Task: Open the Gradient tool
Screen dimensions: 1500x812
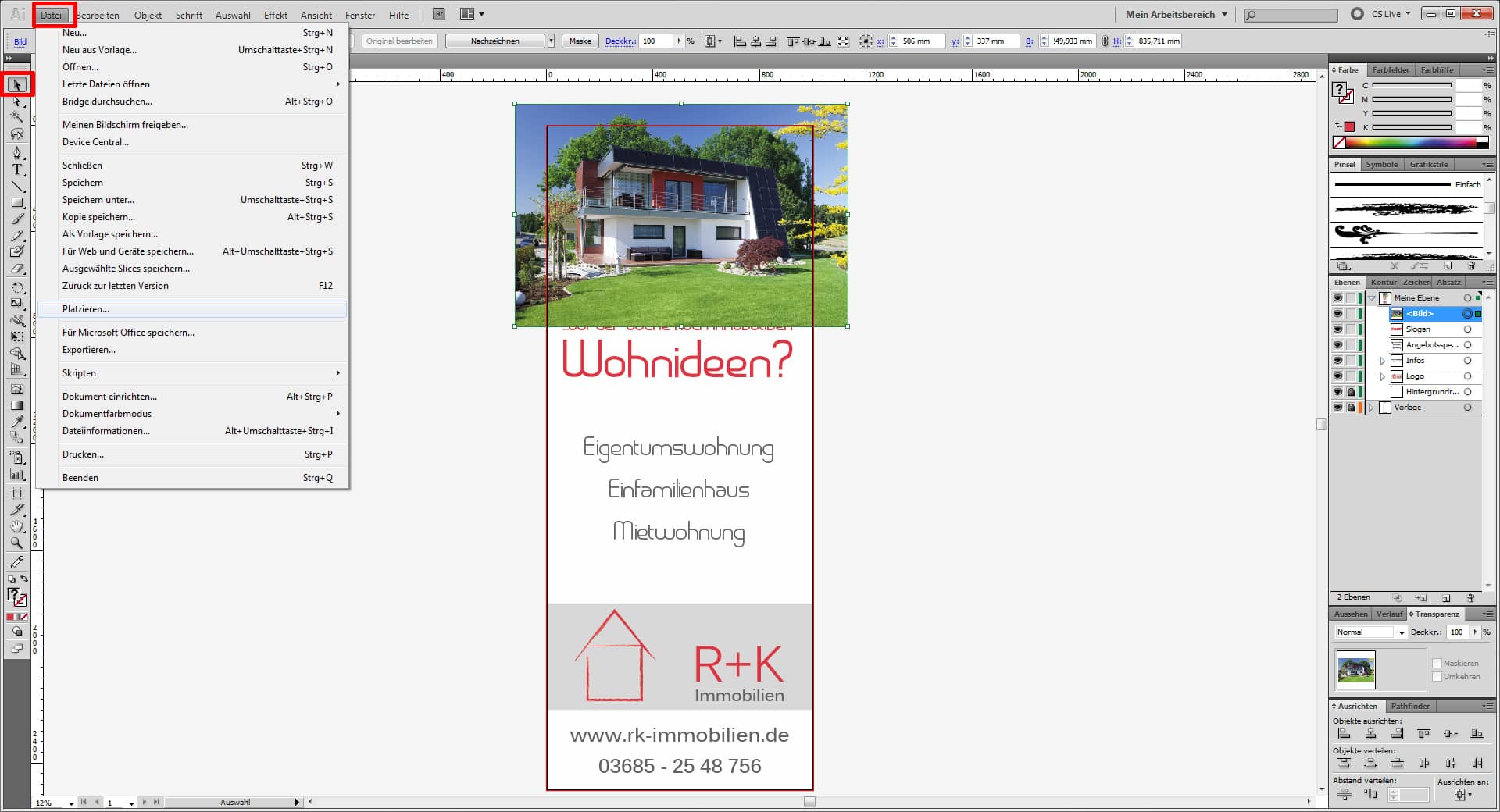Action: (17, 405)
